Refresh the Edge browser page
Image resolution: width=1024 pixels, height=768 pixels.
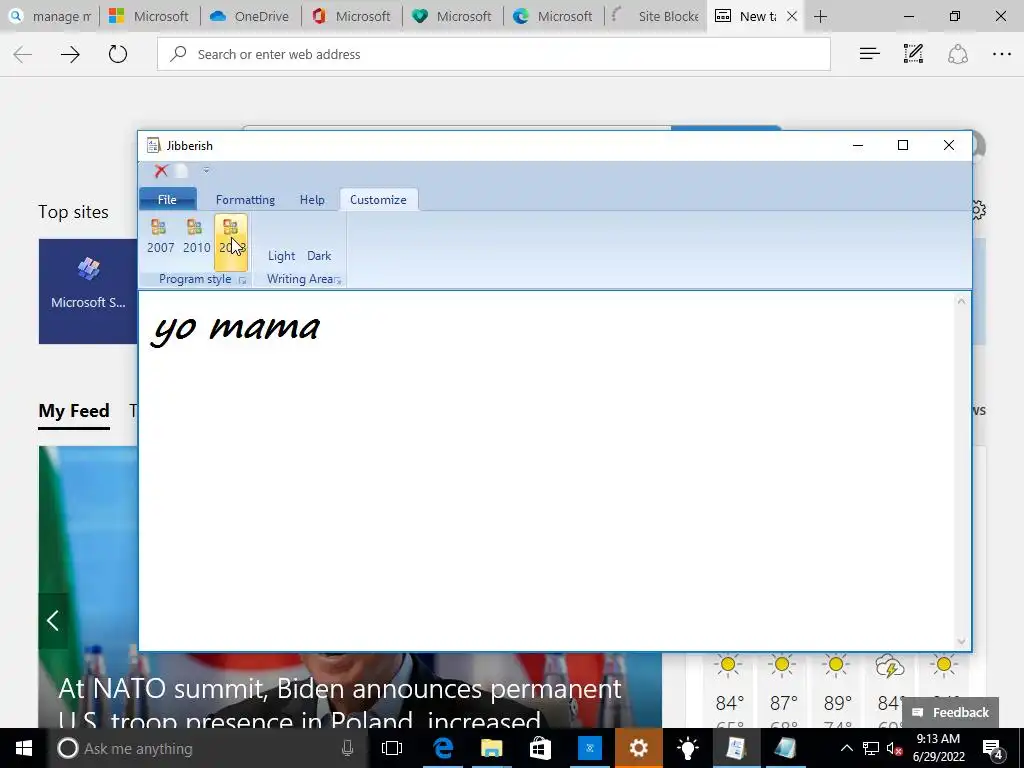point(118,54)
